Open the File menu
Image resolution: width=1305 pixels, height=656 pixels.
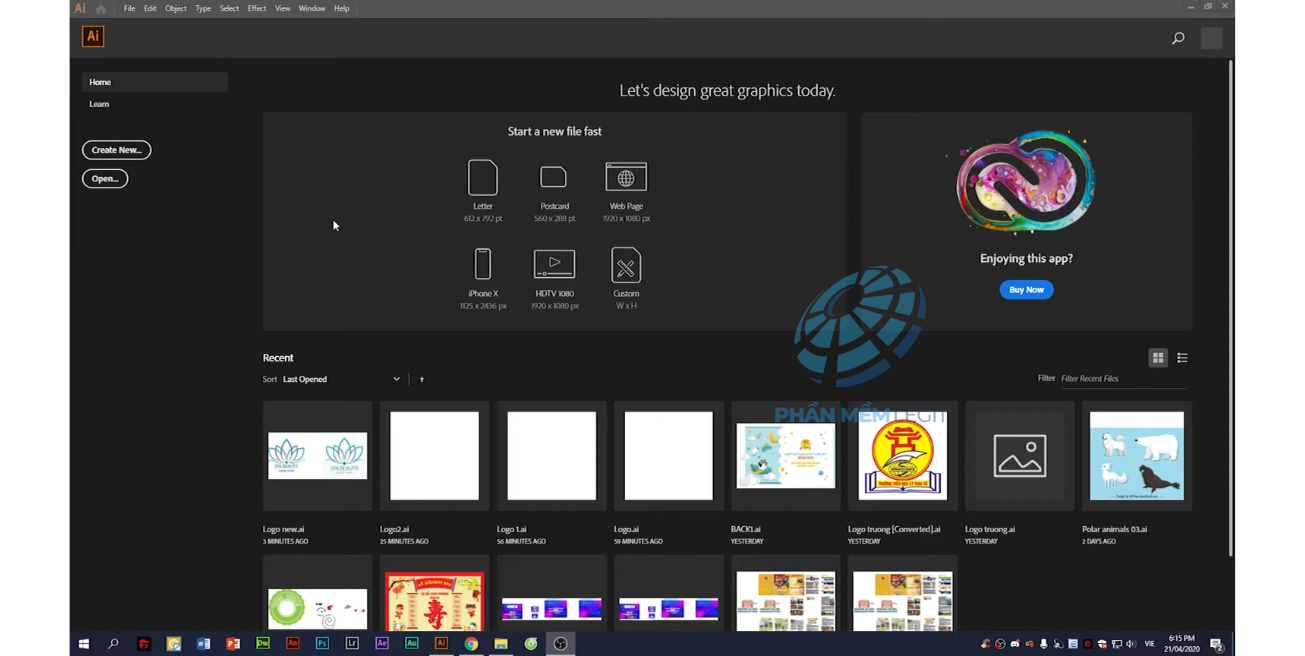coord(129,8)
